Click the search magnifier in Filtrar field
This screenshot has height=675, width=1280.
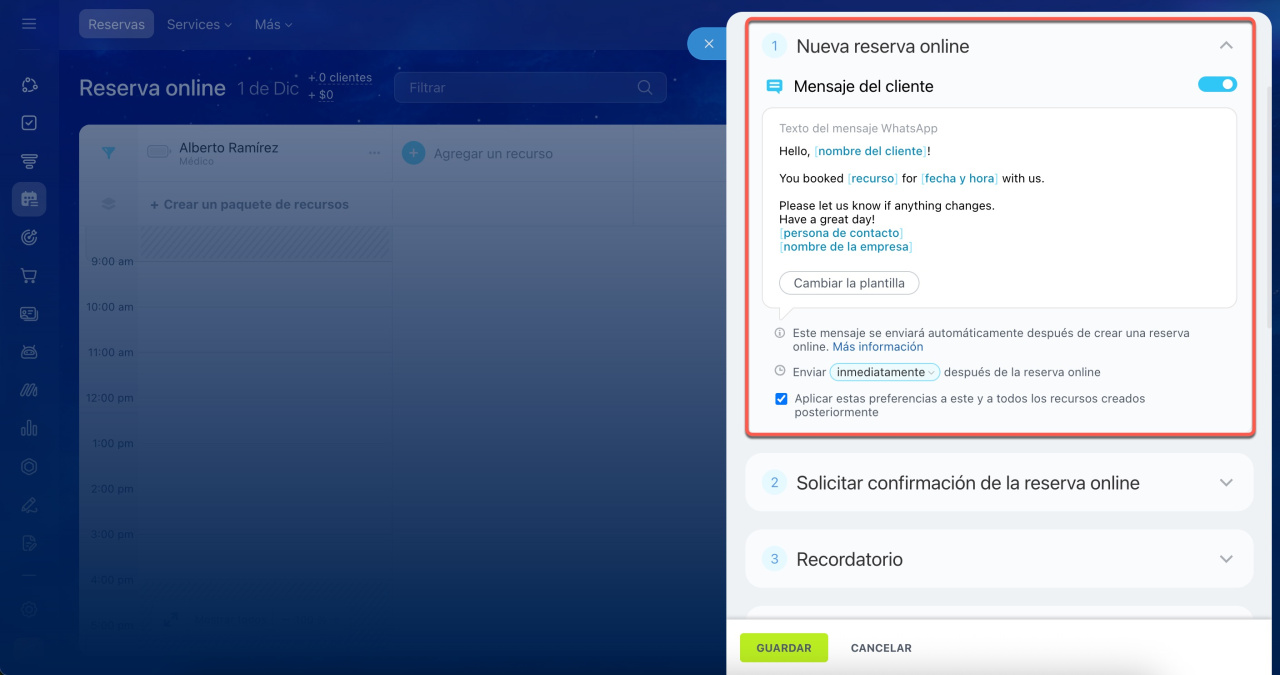[645, 88]
